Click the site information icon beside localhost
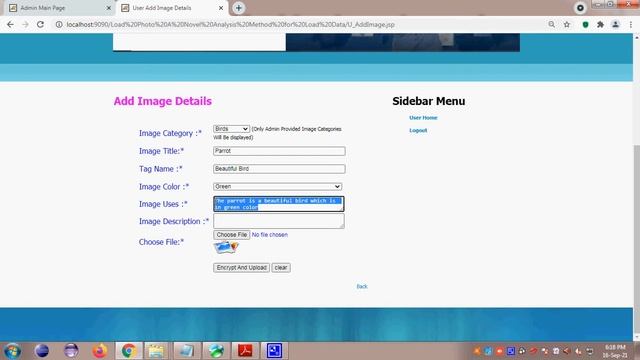Image resolution: width=640 pixels, height=360 pixels. (59, 24)
